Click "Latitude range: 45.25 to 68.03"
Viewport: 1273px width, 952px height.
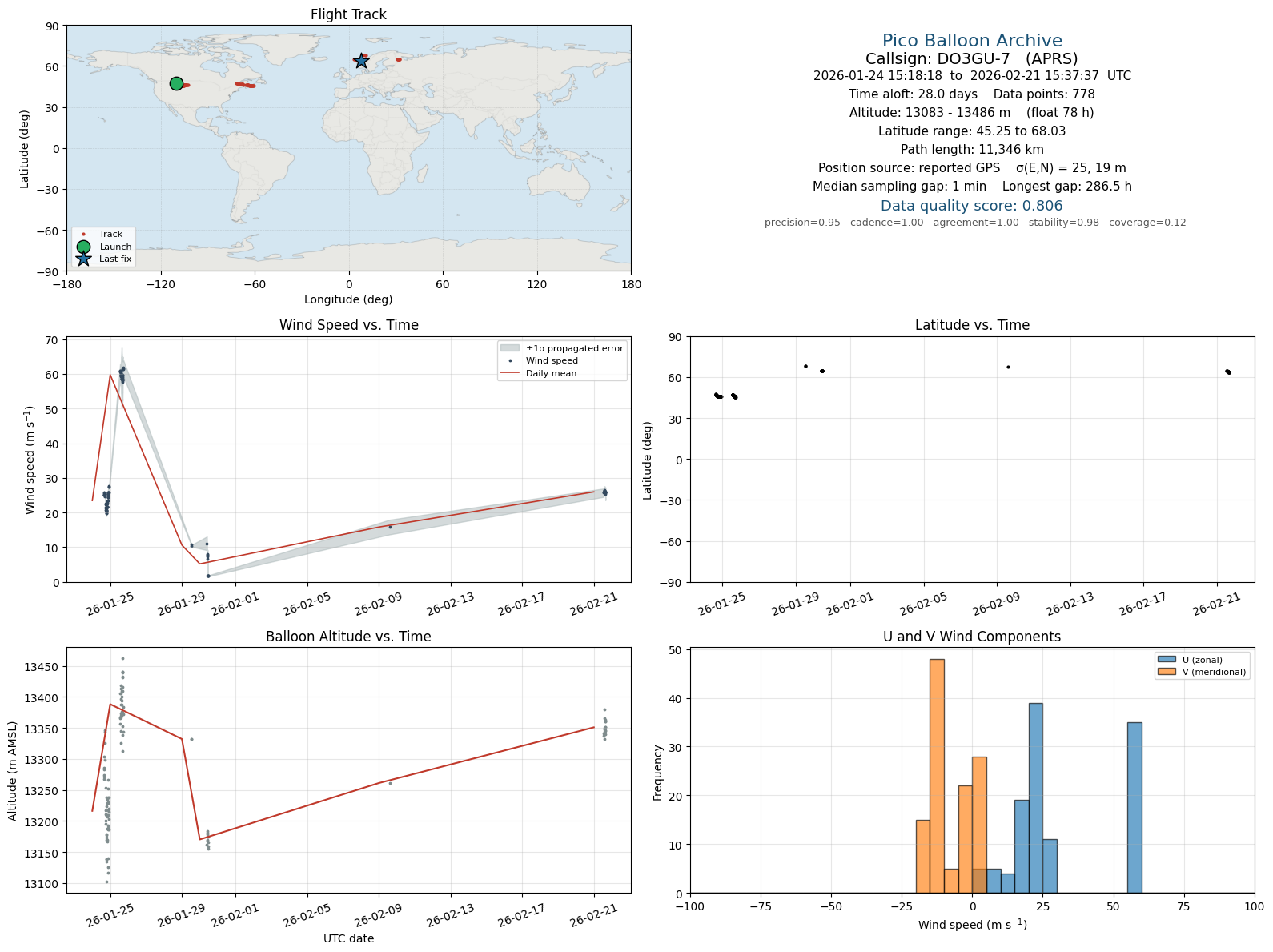[x=972, y=131]
